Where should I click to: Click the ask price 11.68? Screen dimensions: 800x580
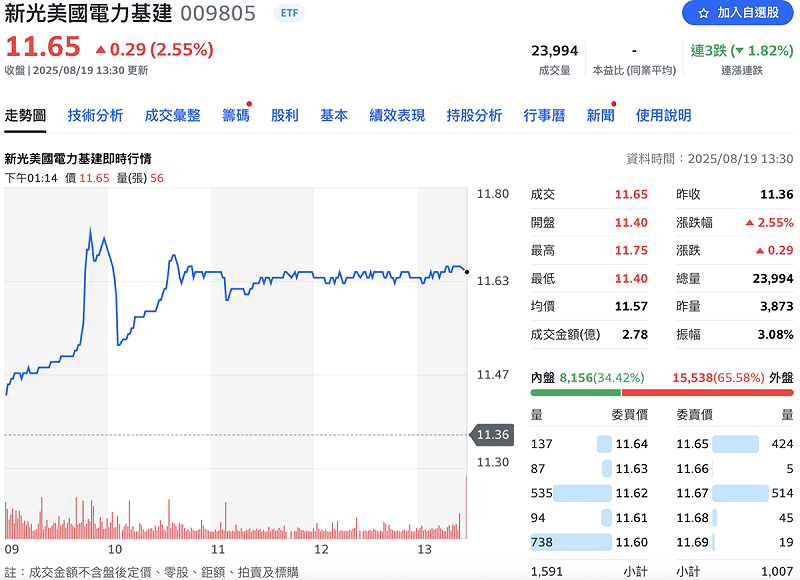click(692, 518)
